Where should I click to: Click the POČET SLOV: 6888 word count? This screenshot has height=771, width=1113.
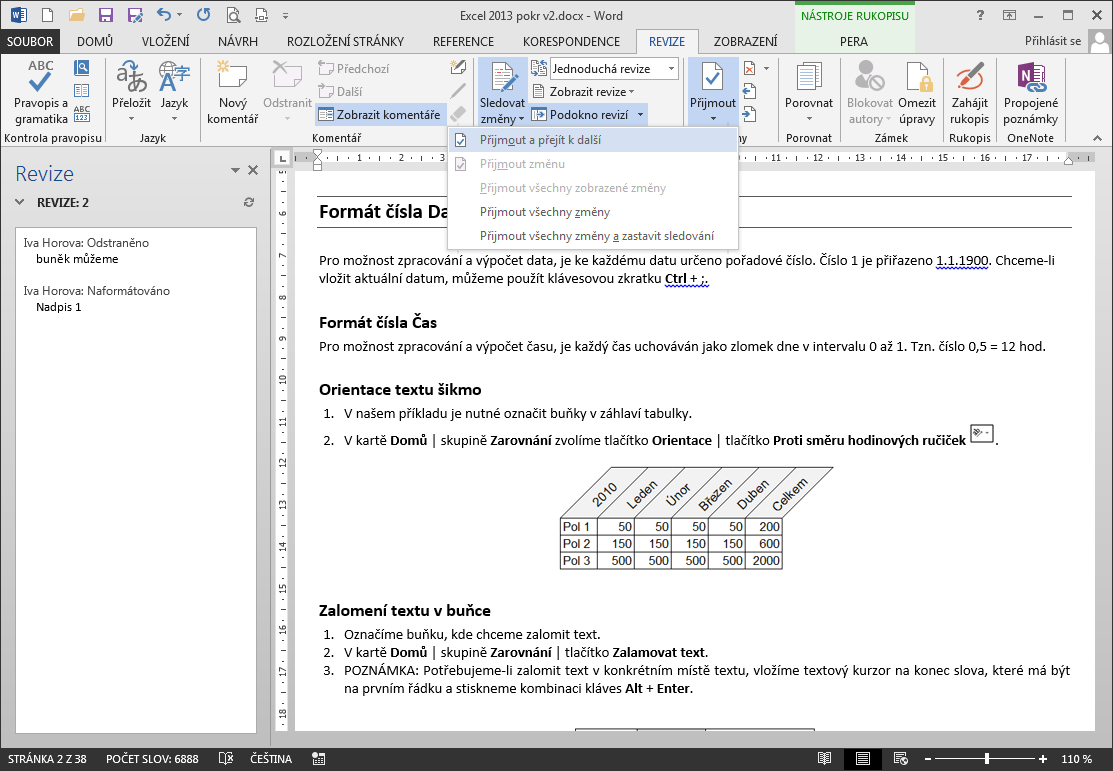pyautogui.click(x=153, y=759)
